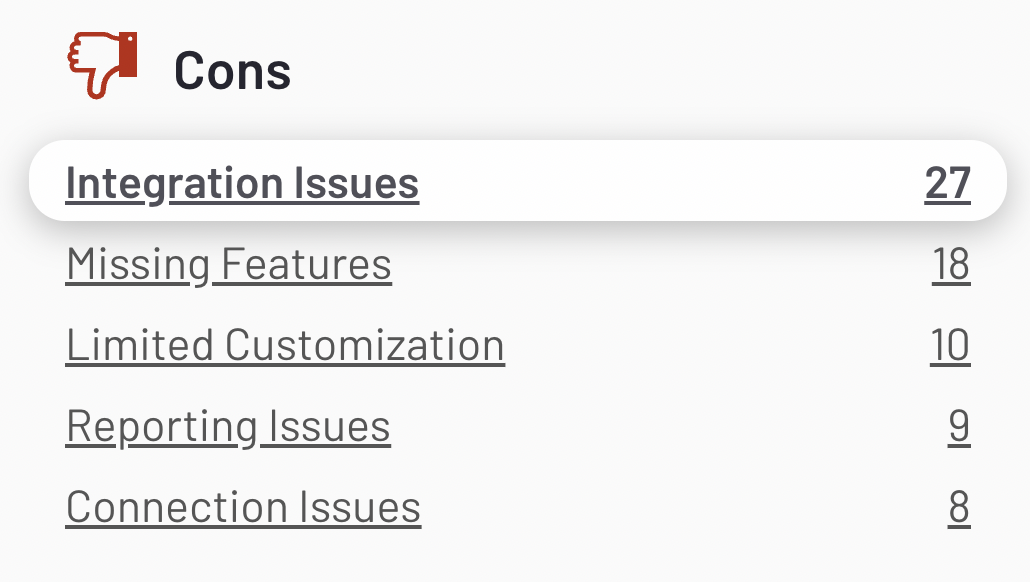Select the highlighted Integration Issues row
Image resolution: width=1030 pixels, height=582 pixels.
point(515,182)
